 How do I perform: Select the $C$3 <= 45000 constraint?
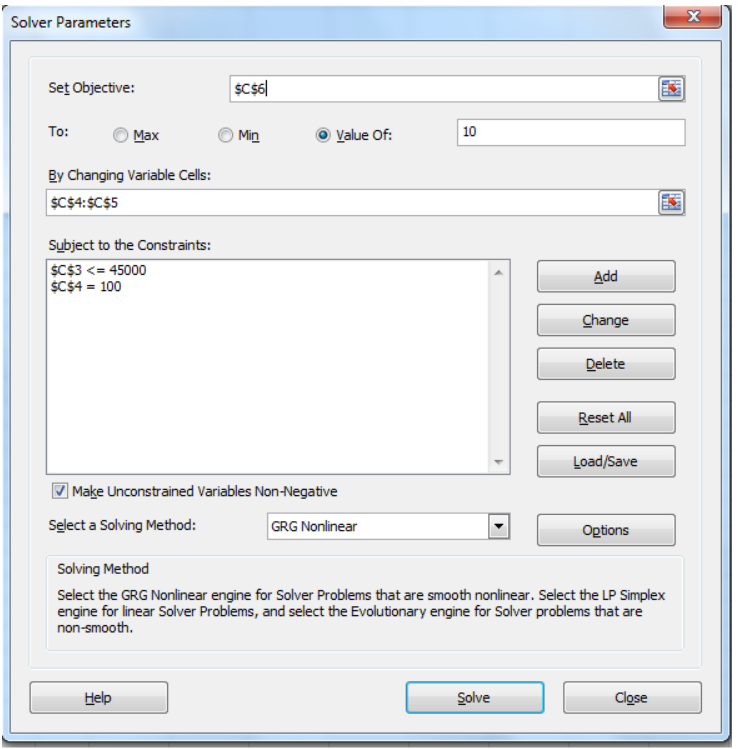(98, 270)
